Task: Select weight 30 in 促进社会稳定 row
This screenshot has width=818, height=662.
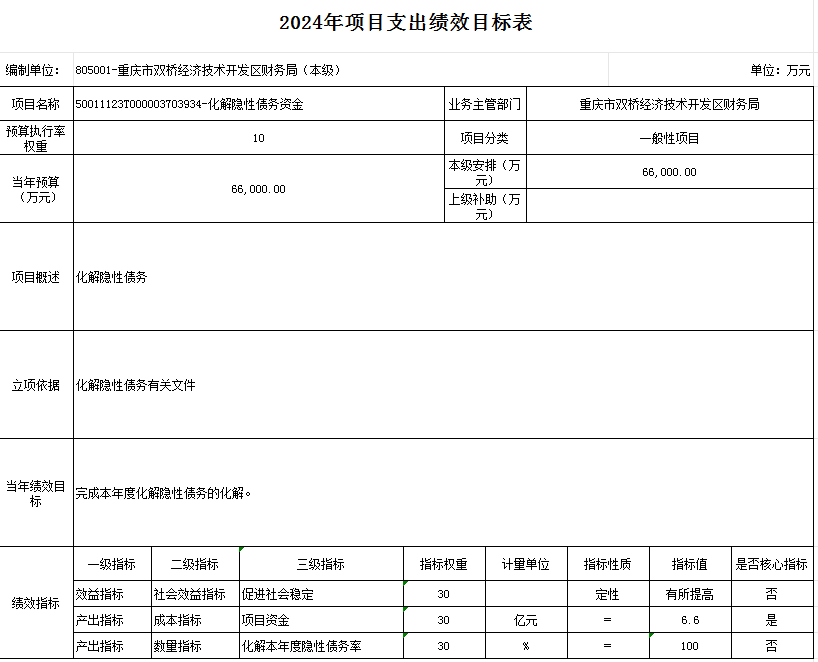Action: (444, 594)
